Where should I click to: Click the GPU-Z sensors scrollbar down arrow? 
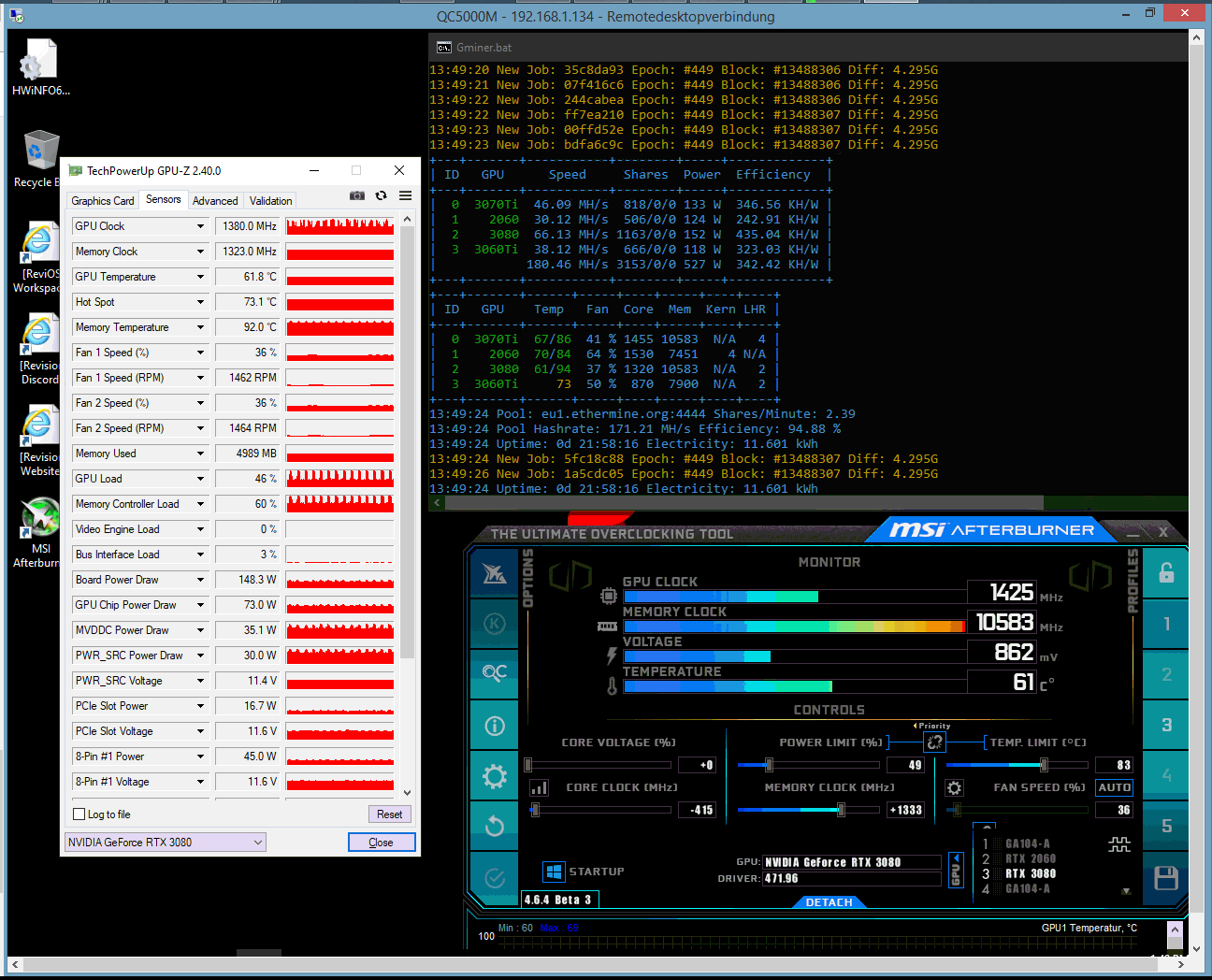(x=407, y=792)
